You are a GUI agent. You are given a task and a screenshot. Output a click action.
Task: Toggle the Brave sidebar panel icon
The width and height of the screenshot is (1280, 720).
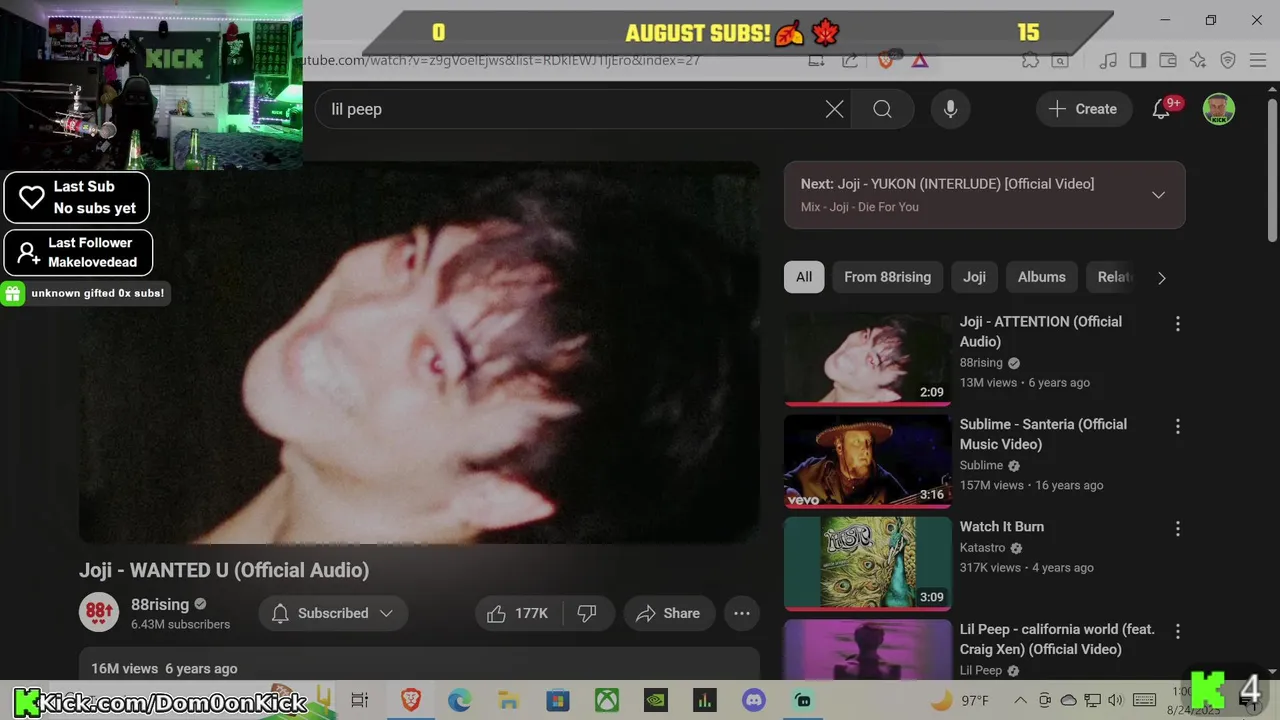(x=1138, y=60)
